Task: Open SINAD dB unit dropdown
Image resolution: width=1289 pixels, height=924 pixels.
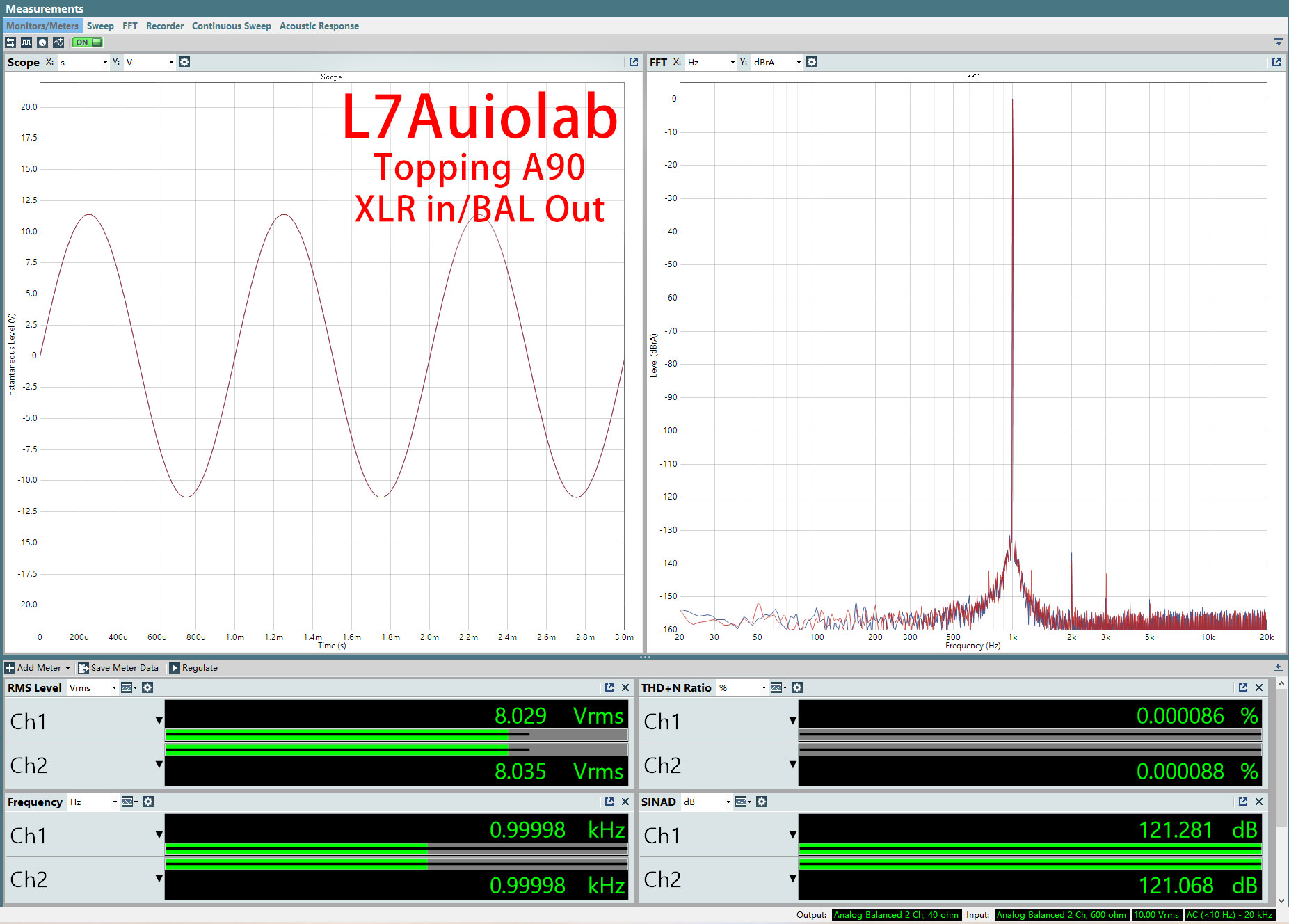Action: pyautogui.click(x=707, y=802)
